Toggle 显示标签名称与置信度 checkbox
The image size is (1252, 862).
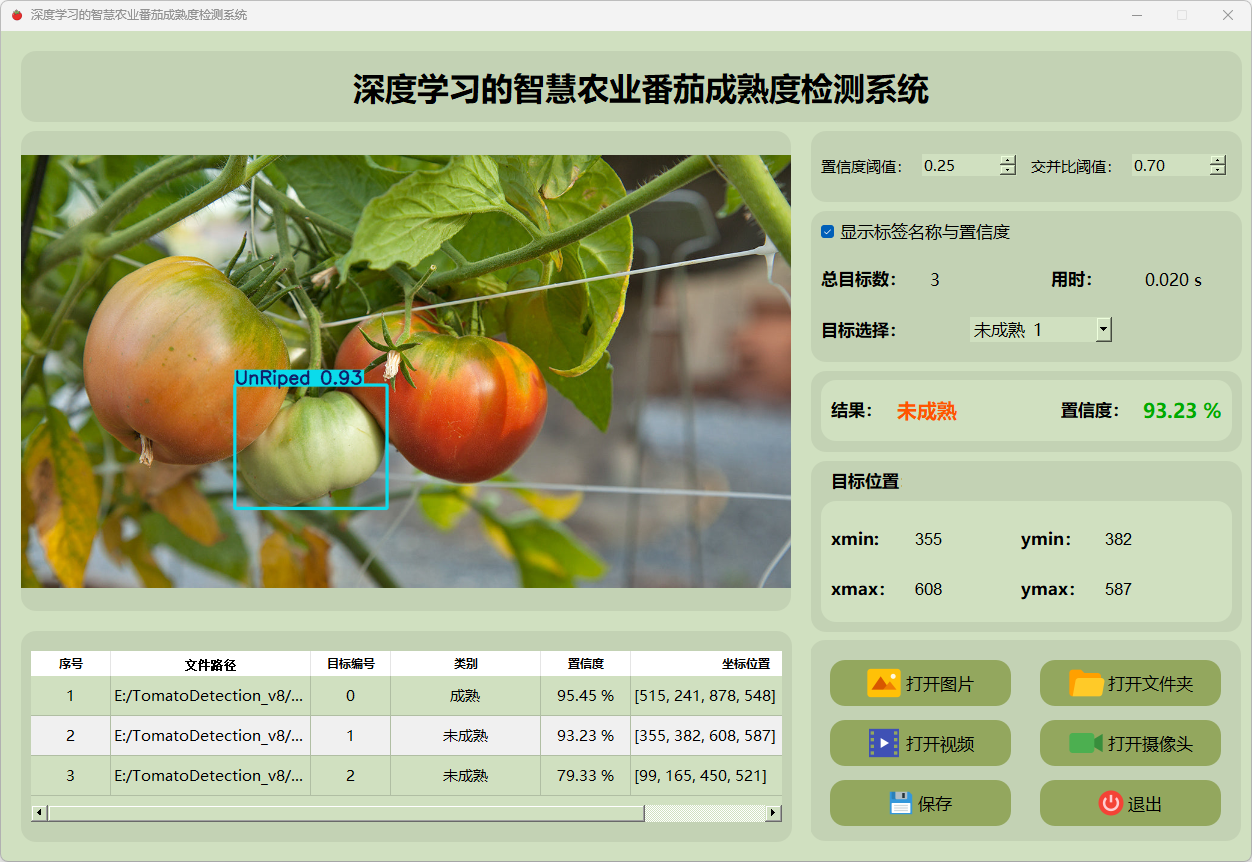pos(828,232)
